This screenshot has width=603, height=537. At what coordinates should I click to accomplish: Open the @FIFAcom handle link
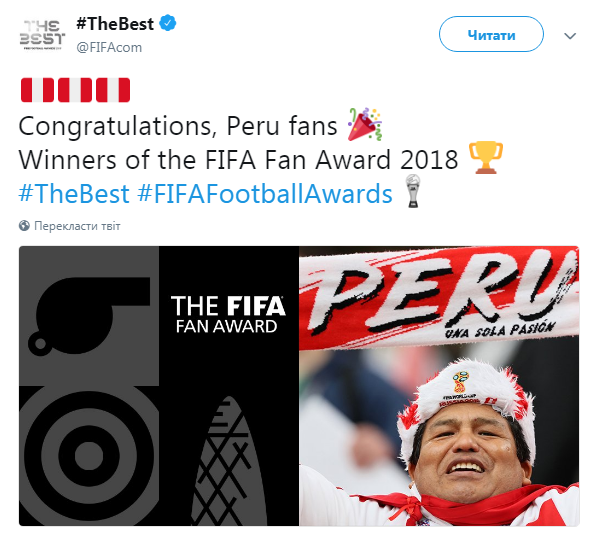coord(111,45)
